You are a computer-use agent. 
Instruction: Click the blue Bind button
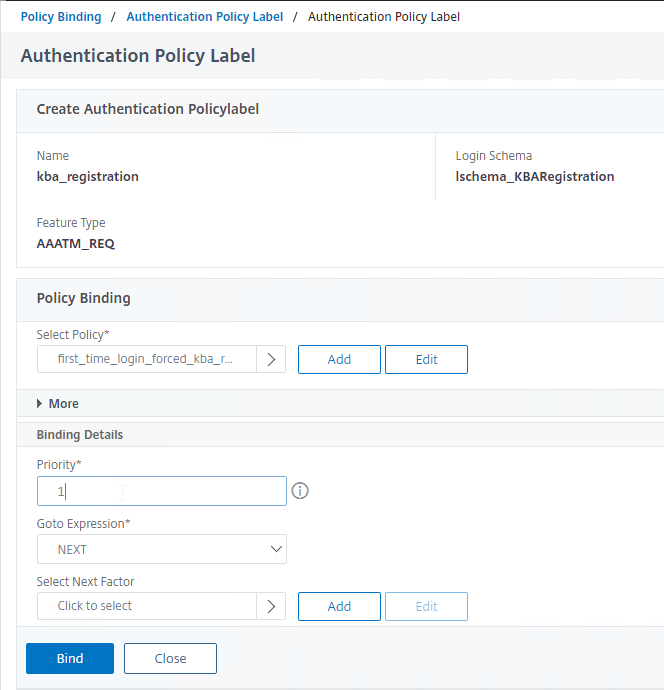pyautogui.click(x=70, y=658)
